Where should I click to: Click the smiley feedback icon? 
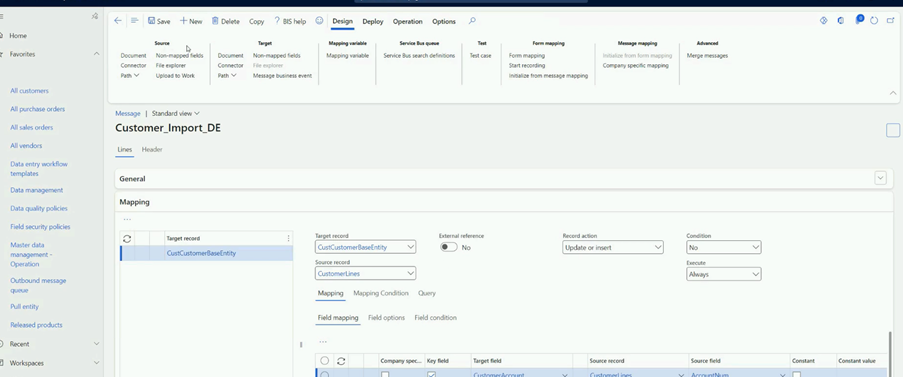click(x=319, y=21)
